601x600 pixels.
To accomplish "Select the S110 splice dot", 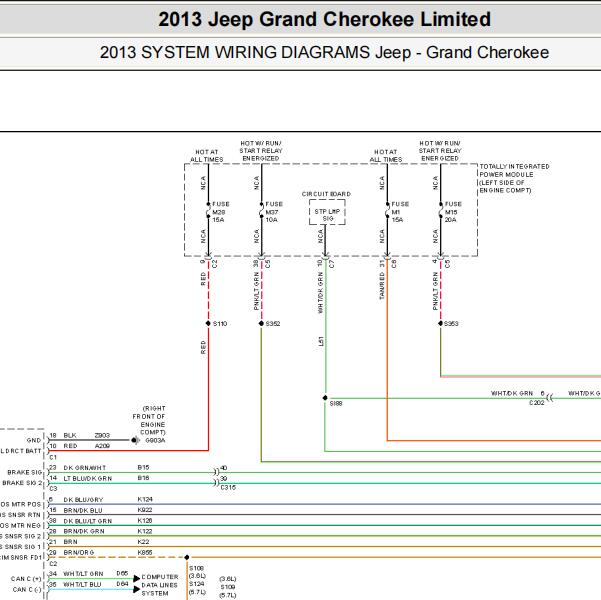I will tap(207, 324).
